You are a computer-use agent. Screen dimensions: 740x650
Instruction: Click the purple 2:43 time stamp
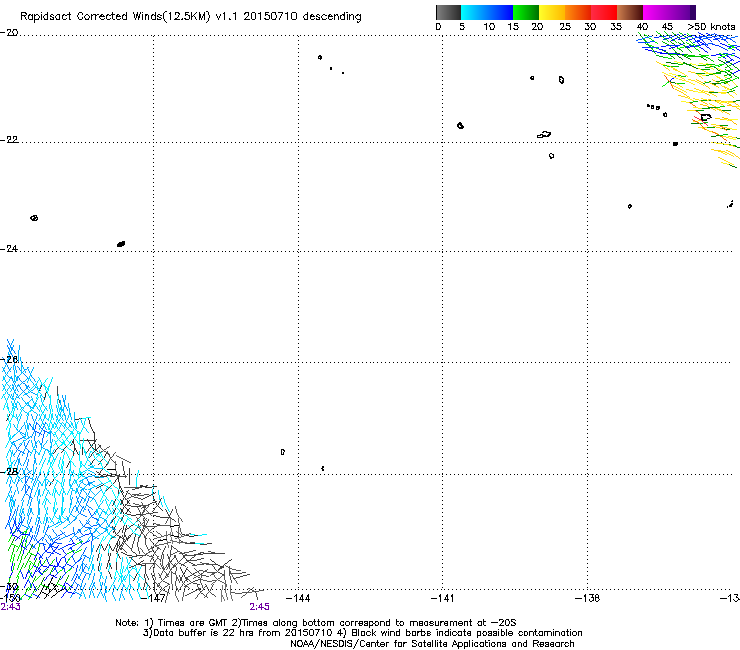coord(10,607)
